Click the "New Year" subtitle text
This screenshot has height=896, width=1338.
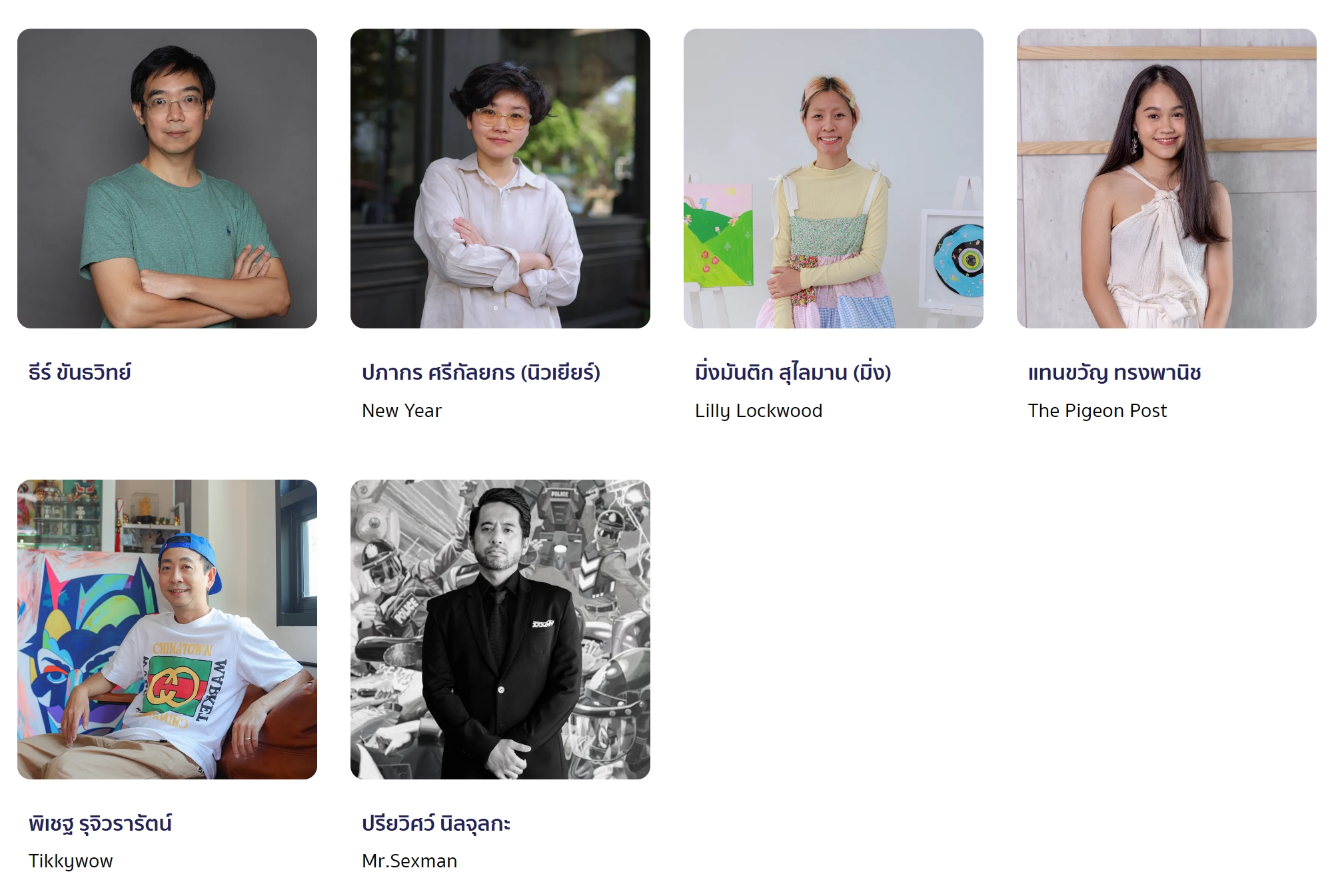[x=402, y=411]
